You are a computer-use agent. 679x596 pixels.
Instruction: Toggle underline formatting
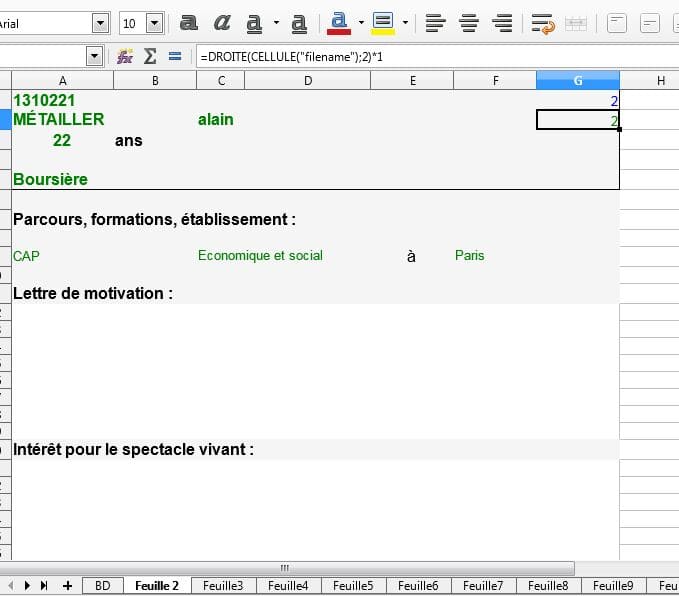[x=254, y=24]
